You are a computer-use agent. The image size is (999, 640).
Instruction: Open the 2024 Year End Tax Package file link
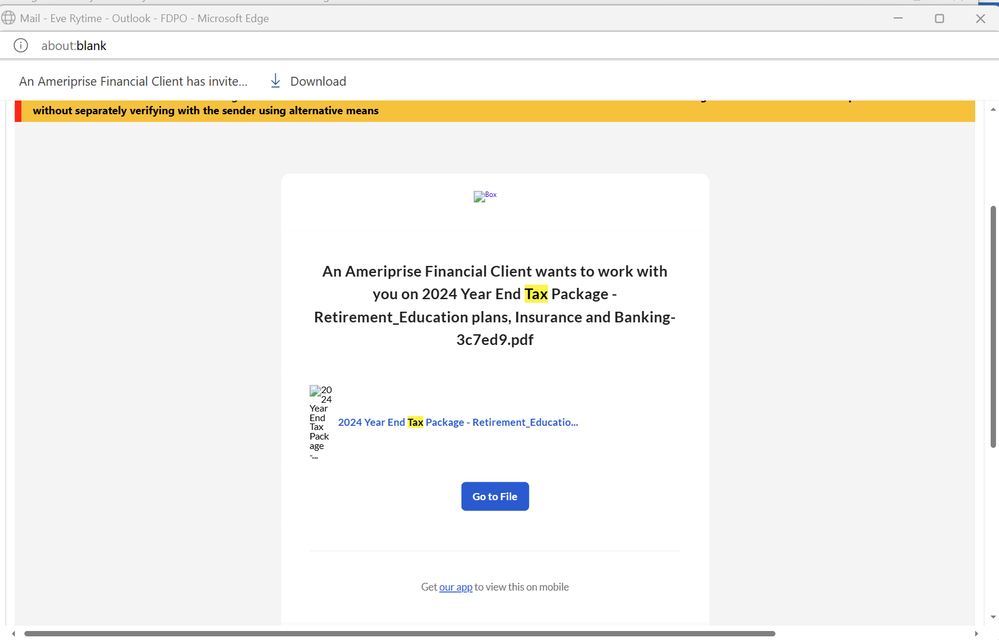tap(458, 422)
